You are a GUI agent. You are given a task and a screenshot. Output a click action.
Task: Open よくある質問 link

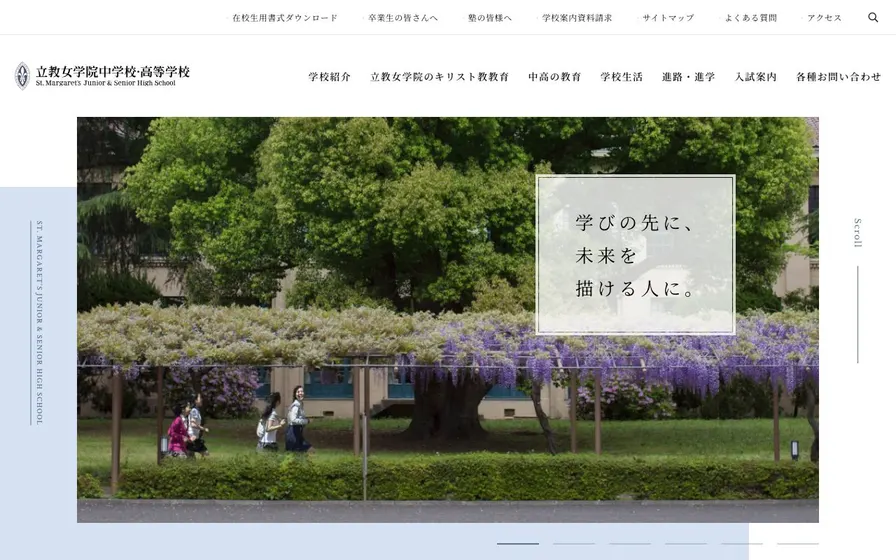pyautogui.click(x=751, y=18)
